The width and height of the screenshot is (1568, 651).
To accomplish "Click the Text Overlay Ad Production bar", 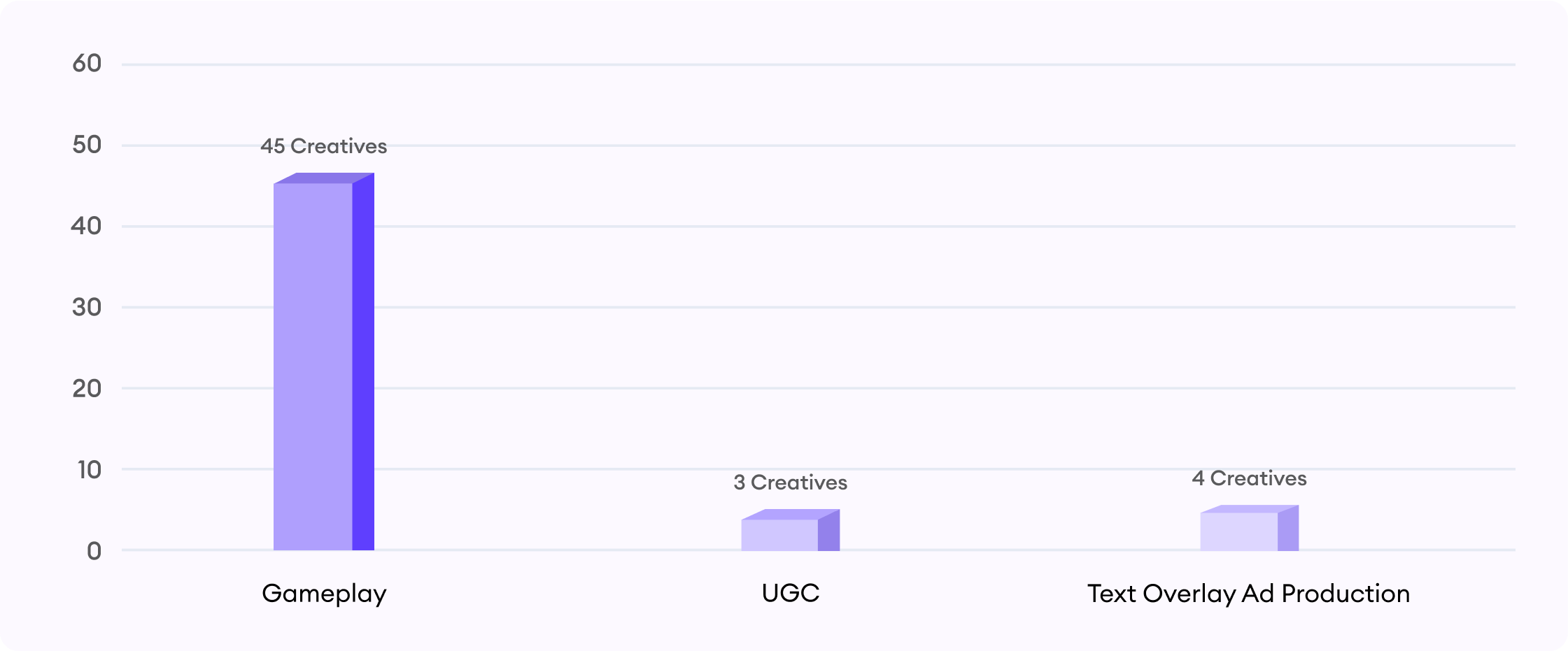I will pos(1250,528).
